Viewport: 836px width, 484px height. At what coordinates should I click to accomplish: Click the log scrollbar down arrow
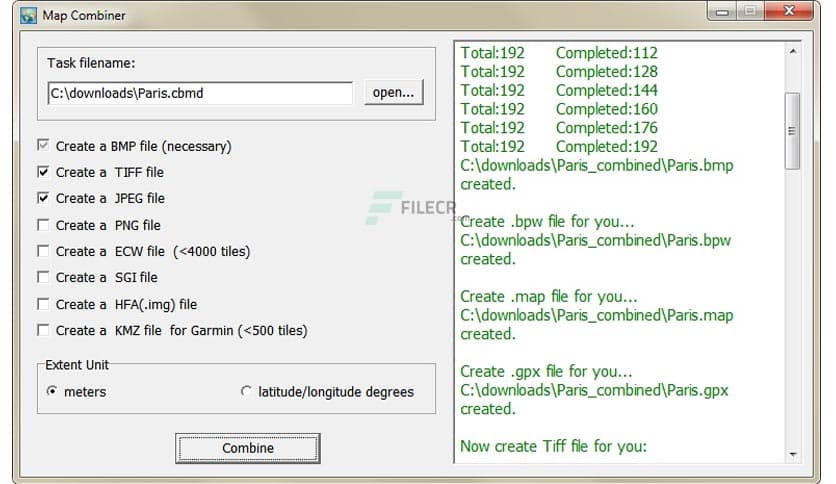coord(793,454)
